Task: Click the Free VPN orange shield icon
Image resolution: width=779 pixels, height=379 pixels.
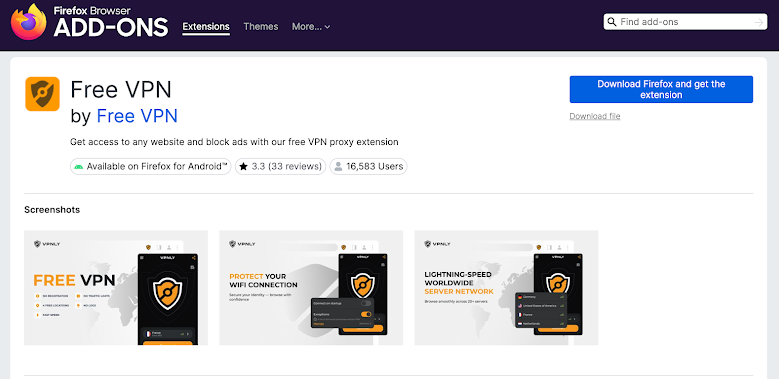Action: (x=42, y=94)
